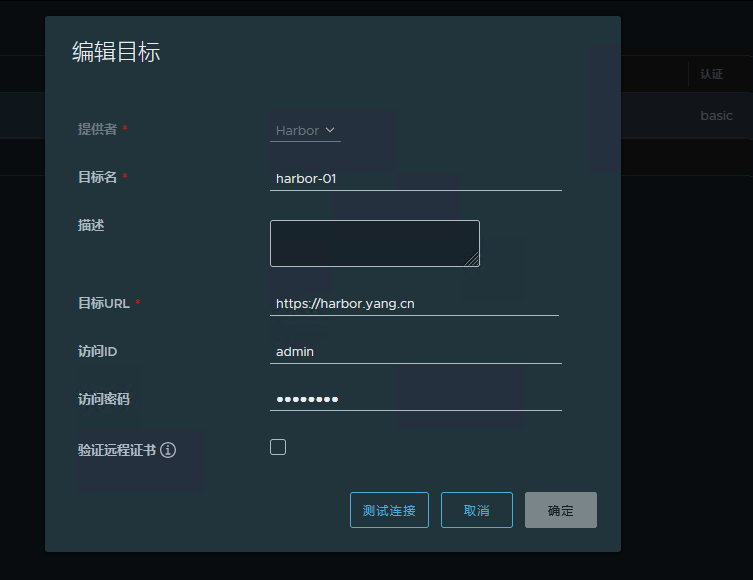Image resolution: width=753 pixels, height=580 pixels.
Task: Click the 测试连接 button
Action: tap(389, 510)
